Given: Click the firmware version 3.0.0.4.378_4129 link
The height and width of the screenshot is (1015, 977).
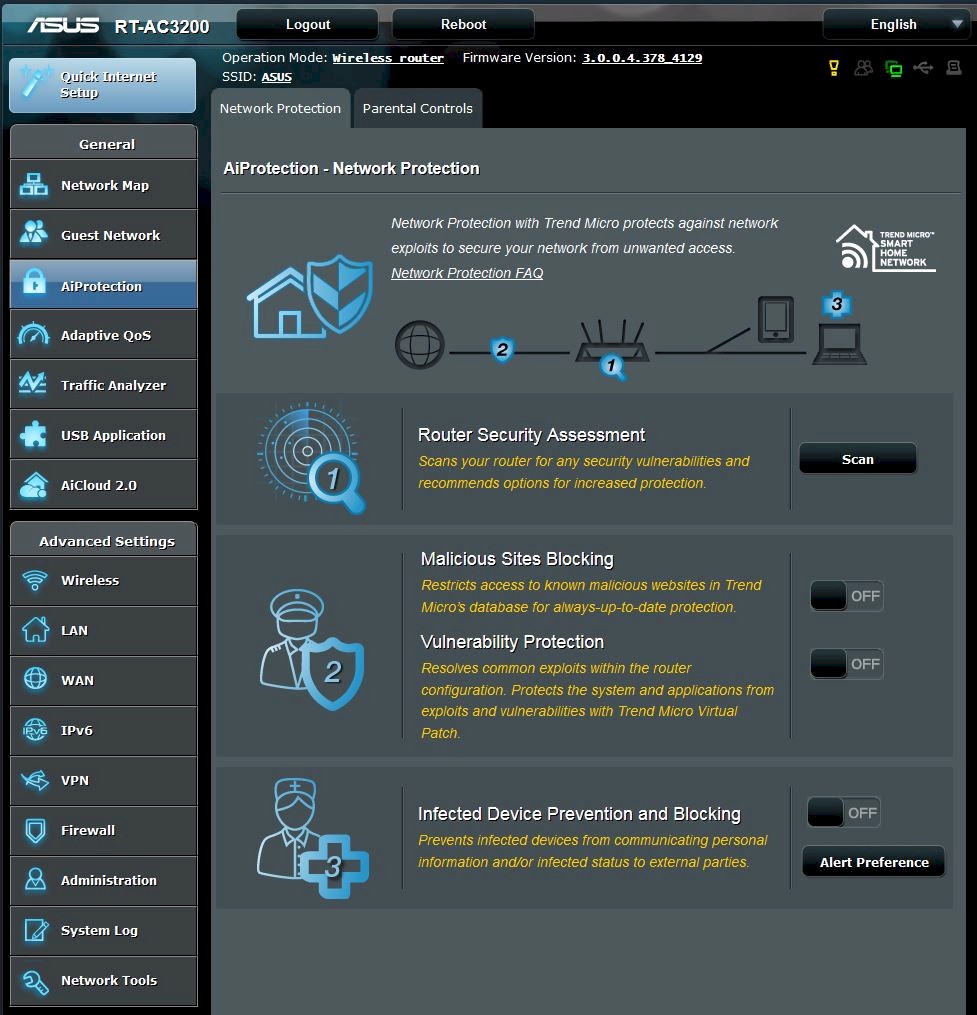Looking at the screenshot, I should [642, 58].
